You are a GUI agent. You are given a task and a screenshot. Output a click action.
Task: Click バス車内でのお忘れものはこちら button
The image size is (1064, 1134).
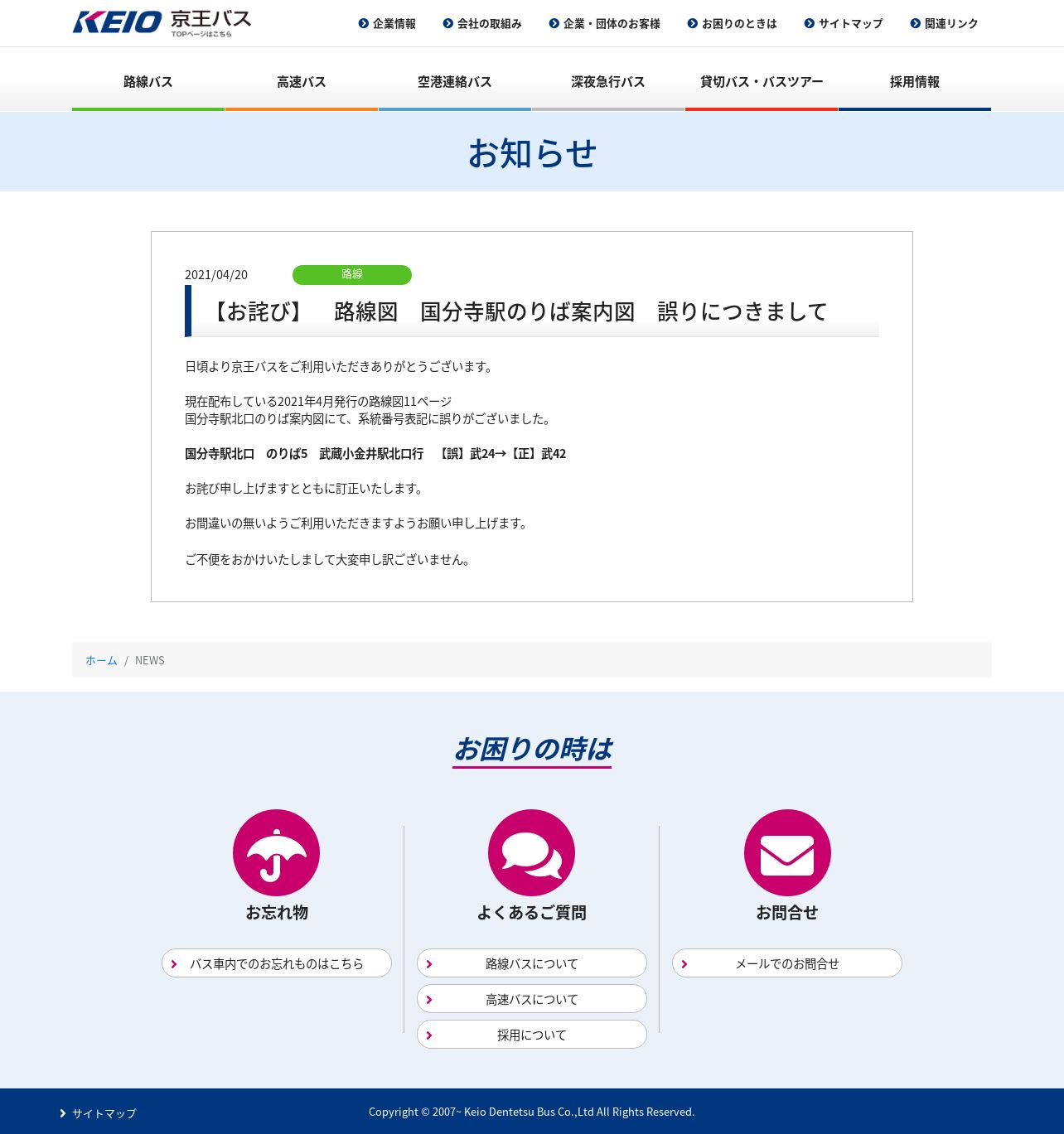277,963
